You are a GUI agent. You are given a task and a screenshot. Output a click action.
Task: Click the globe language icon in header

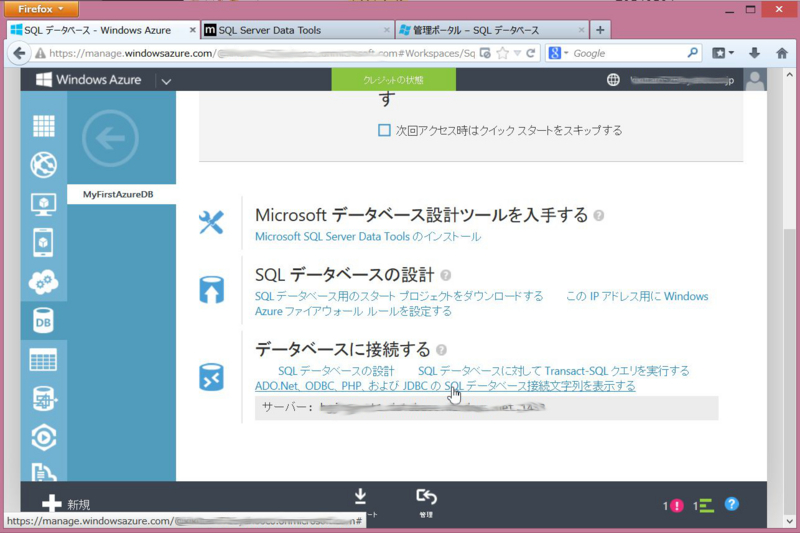tap(613, 80)
